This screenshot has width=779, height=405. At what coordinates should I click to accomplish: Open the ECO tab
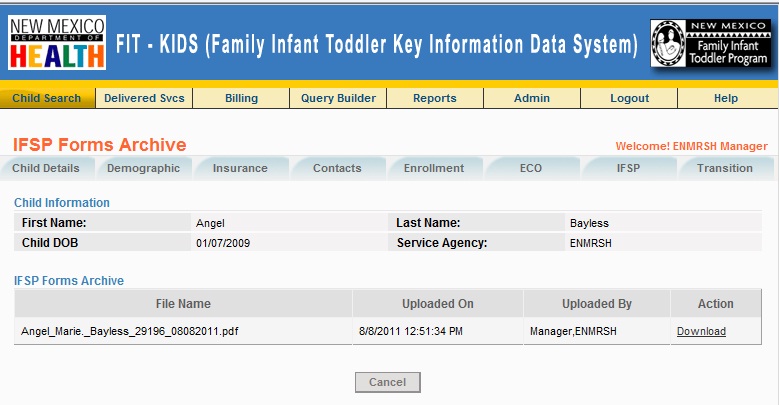(531, 168)
